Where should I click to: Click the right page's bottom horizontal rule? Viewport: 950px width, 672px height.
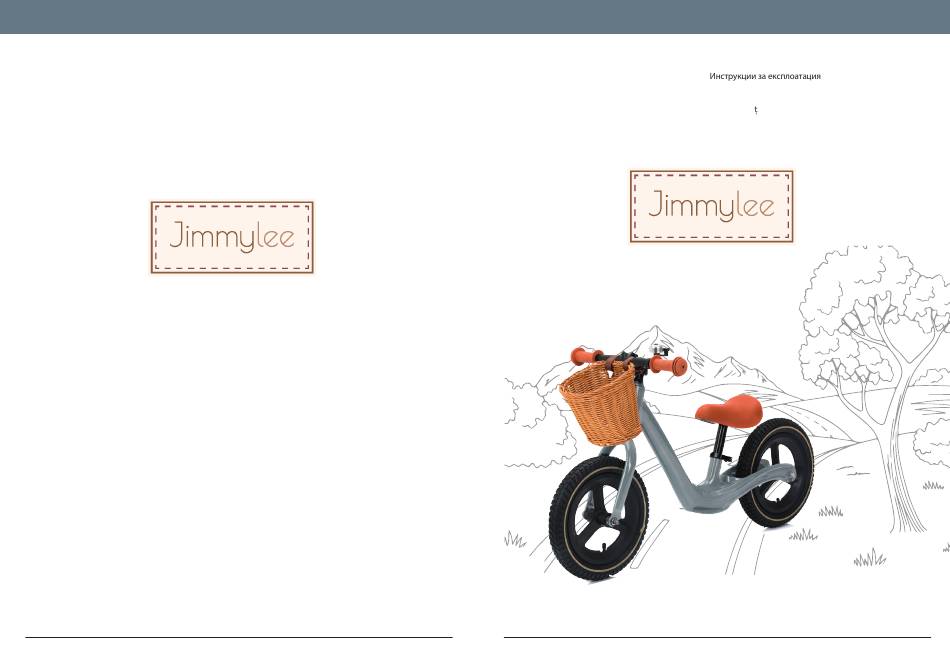[717, 637]
